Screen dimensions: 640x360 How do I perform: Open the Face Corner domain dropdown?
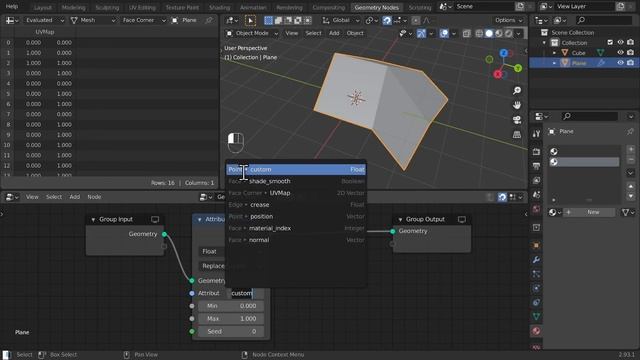coord(143,20)
